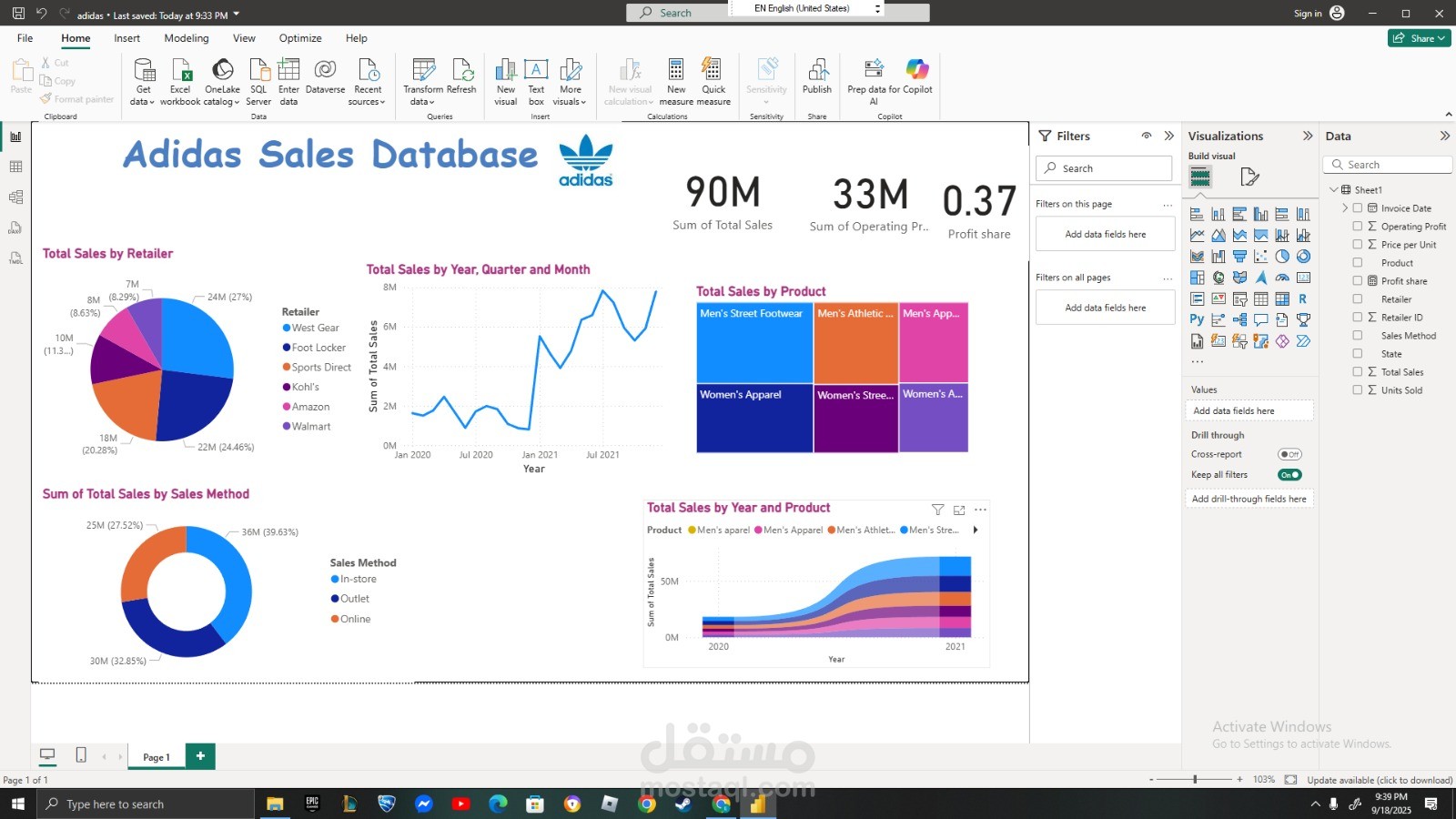Expand the OneLake catalog dropdown

[x=222, y=82]
